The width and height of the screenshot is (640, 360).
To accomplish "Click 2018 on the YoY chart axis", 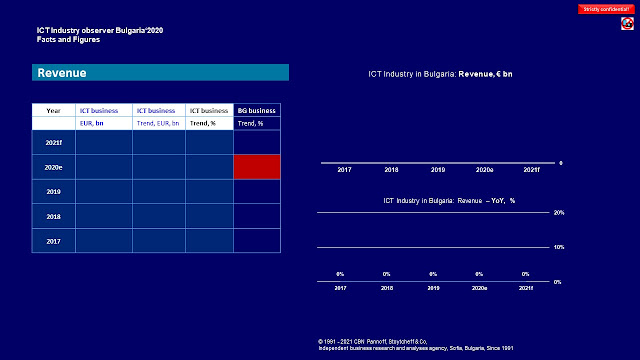I will pyautogui.click(x=387, y=288).
